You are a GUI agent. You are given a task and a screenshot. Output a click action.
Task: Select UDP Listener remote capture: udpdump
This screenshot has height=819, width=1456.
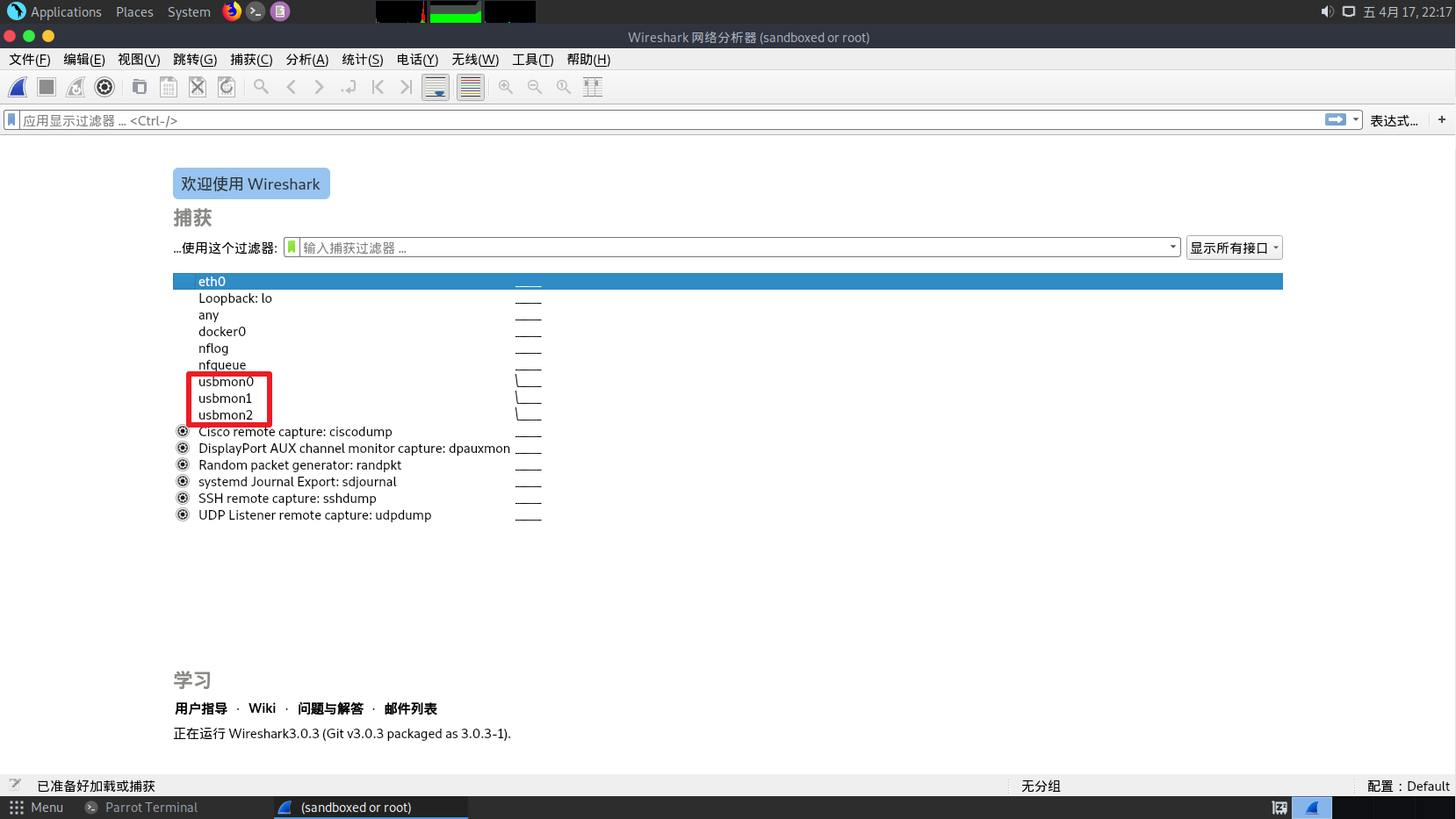tap(728, 515)
